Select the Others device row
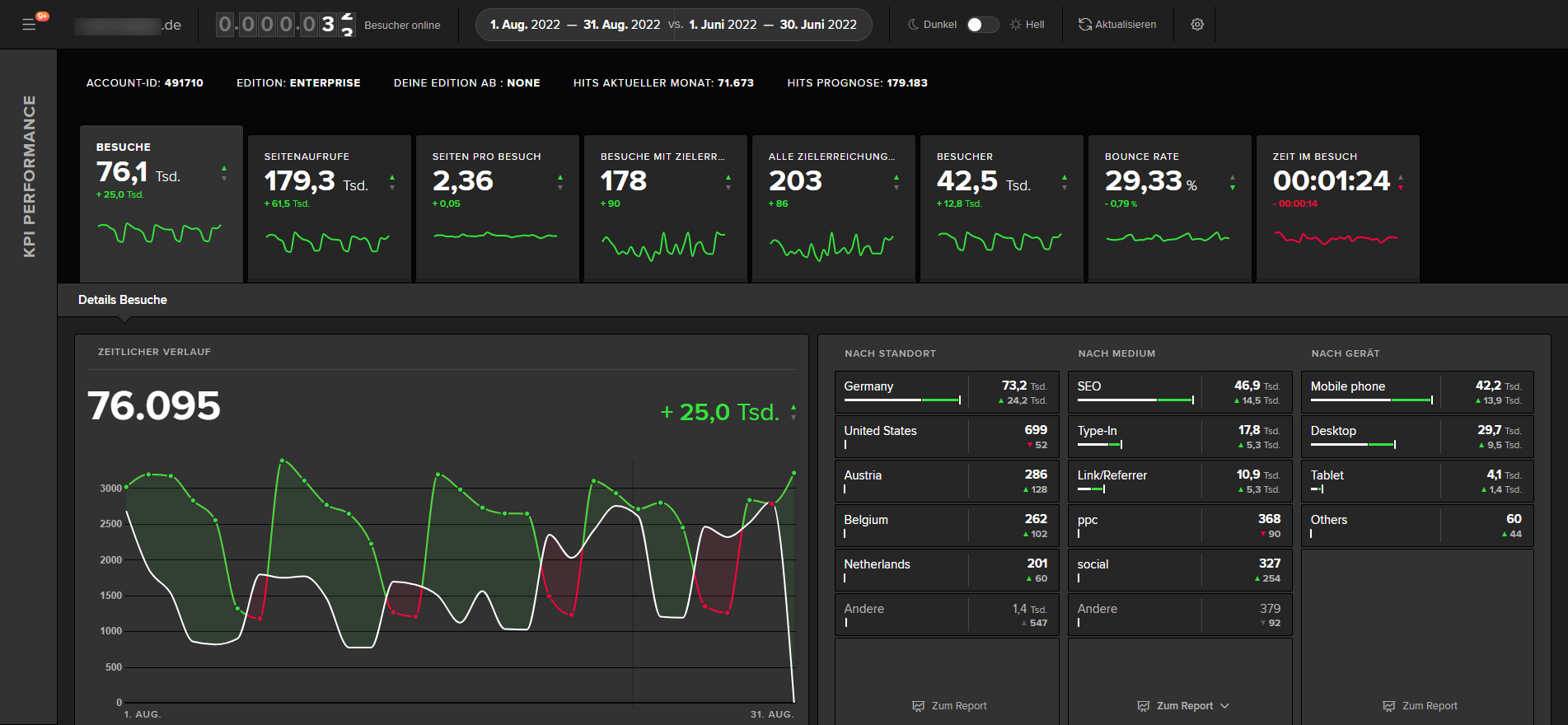Viewport: 1568px width, 725px height. click(x=1417, y=526)
